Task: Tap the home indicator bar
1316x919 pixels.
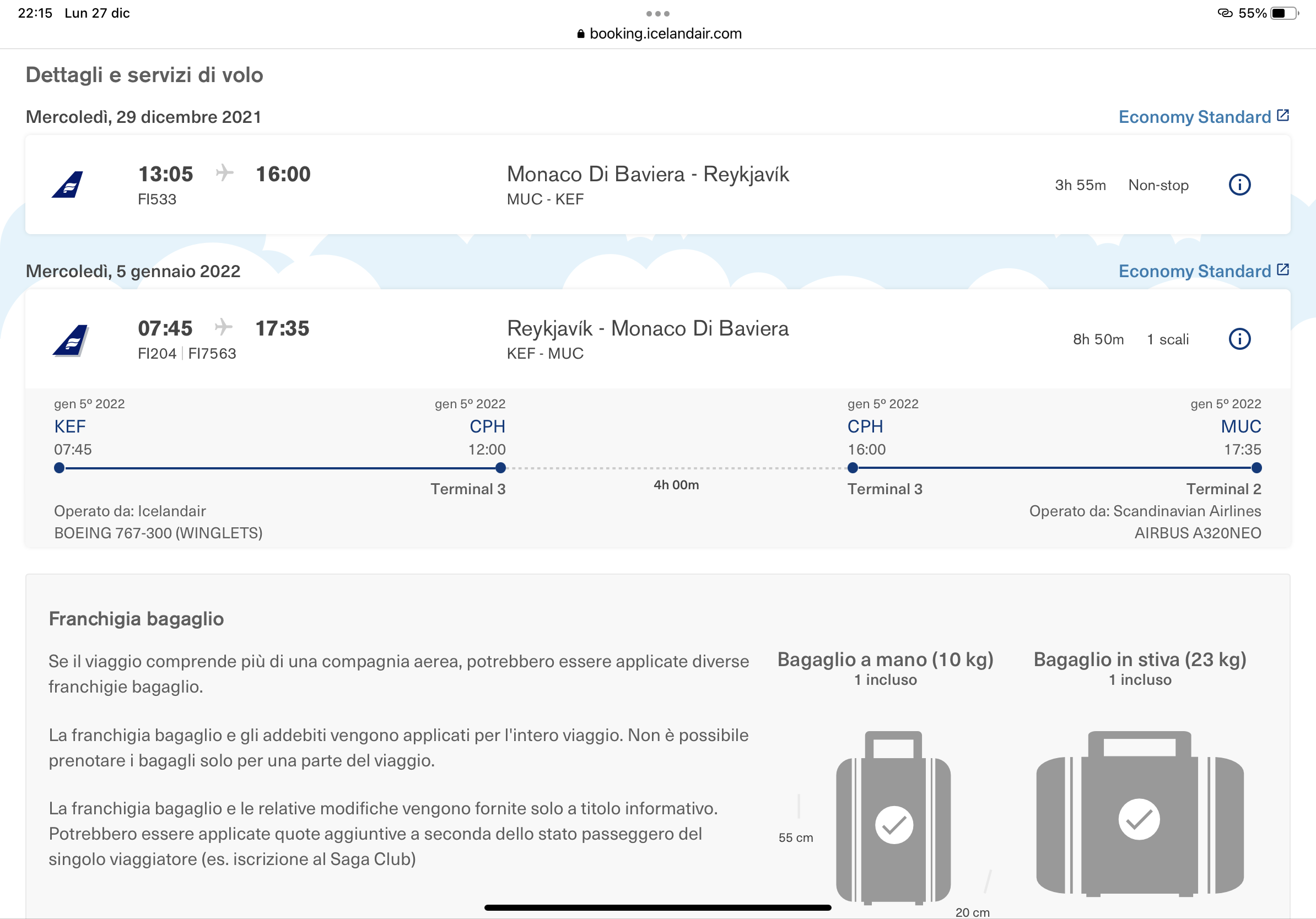Action: point(657,907)
